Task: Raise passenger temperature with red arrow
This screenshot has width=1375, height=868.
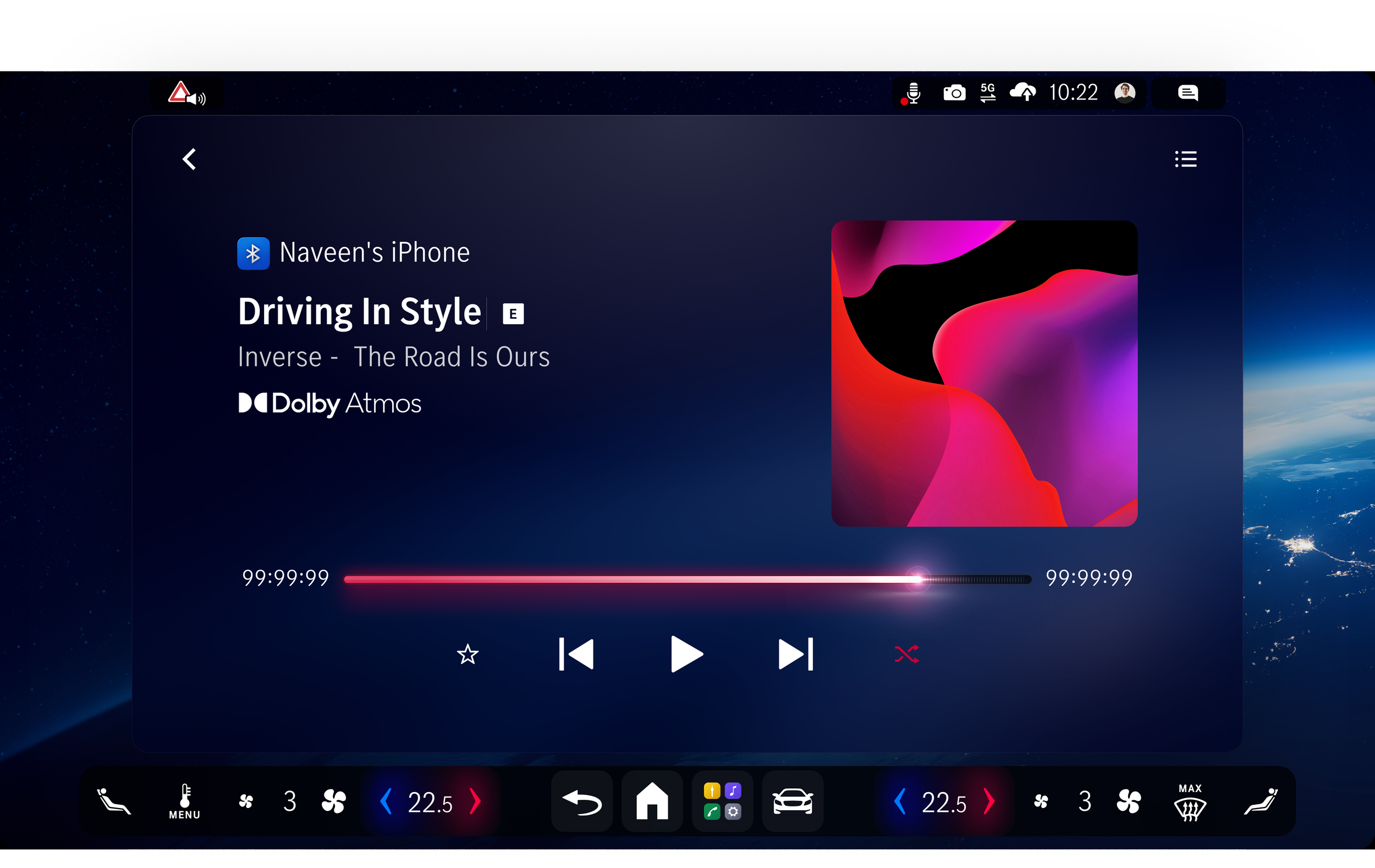Action: tap(989, 801)
